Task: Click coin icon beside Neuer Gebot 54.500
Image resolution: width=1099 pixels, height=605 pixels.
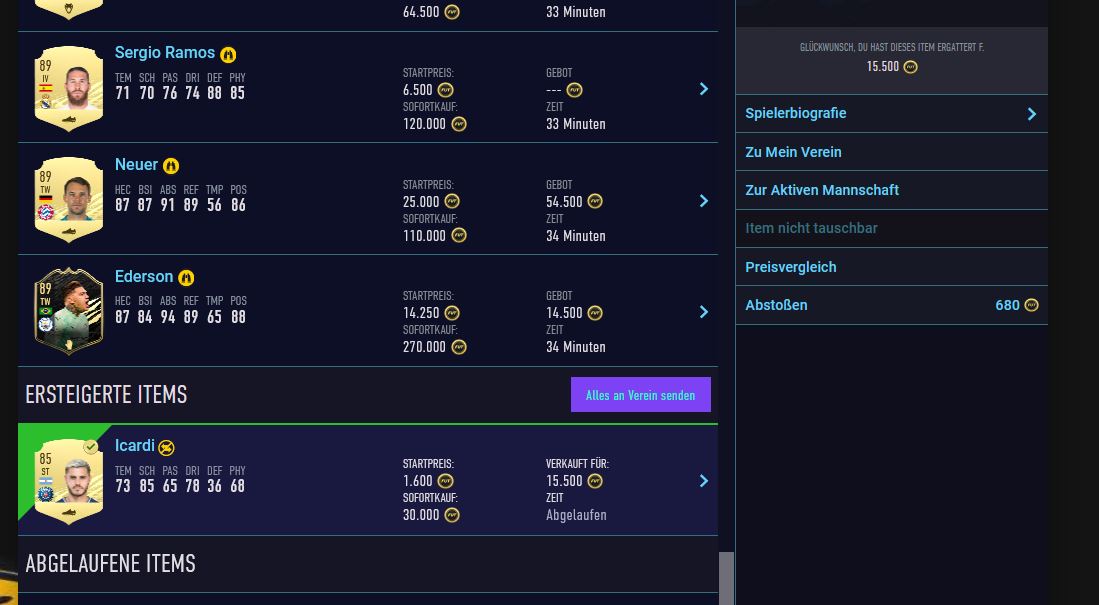Action: click(594, 202)
